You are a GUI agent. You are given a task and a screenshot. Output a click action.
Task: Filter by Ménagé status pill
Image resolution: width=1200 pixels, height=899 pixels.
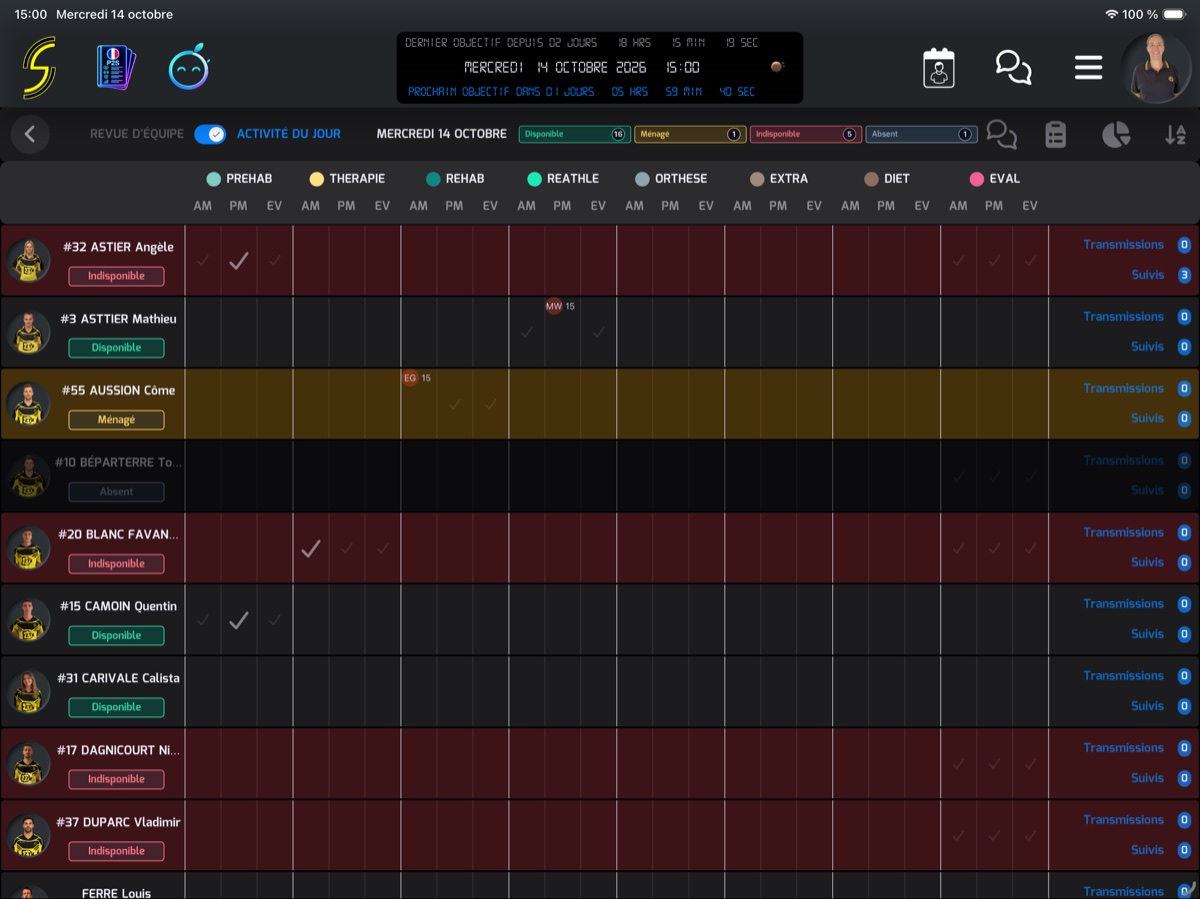point(689,134)
